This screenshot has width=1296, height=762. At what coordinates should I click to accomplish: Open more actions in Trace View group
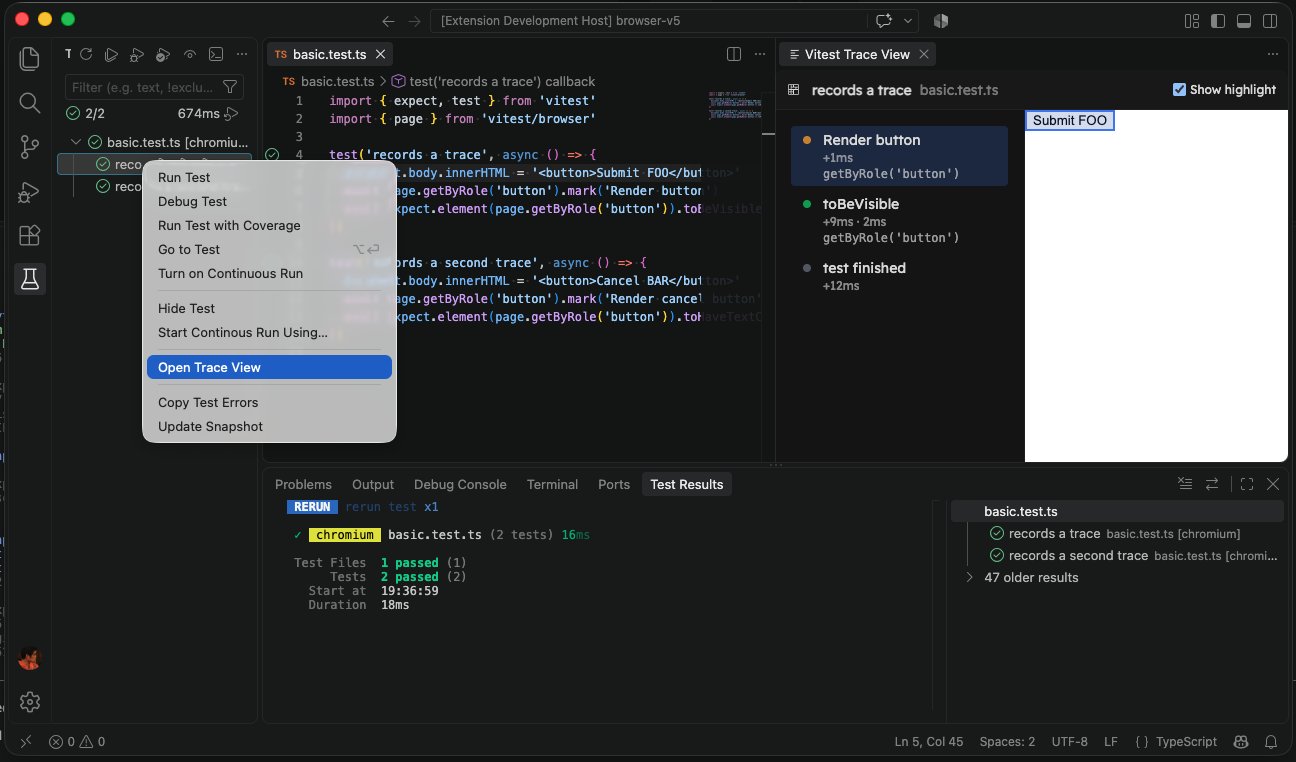pyautogui.click(x=1273, y=54)
